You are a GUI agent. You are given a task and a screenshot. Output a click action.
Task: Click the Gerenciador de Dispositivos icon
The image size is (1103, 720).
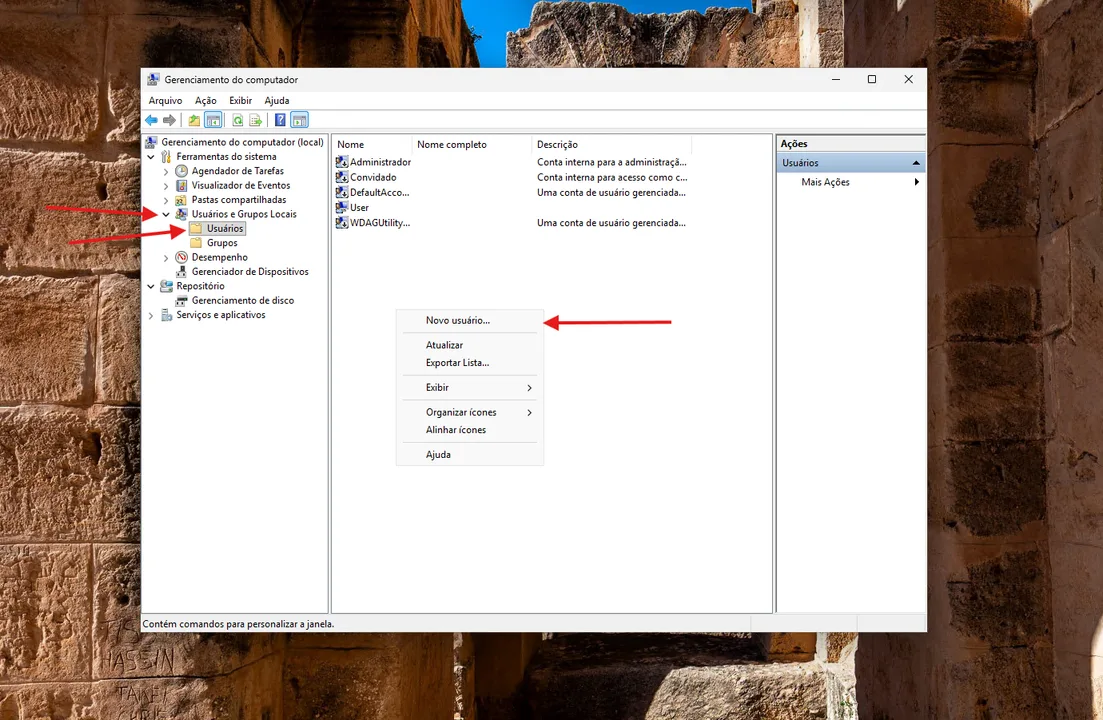181,271
